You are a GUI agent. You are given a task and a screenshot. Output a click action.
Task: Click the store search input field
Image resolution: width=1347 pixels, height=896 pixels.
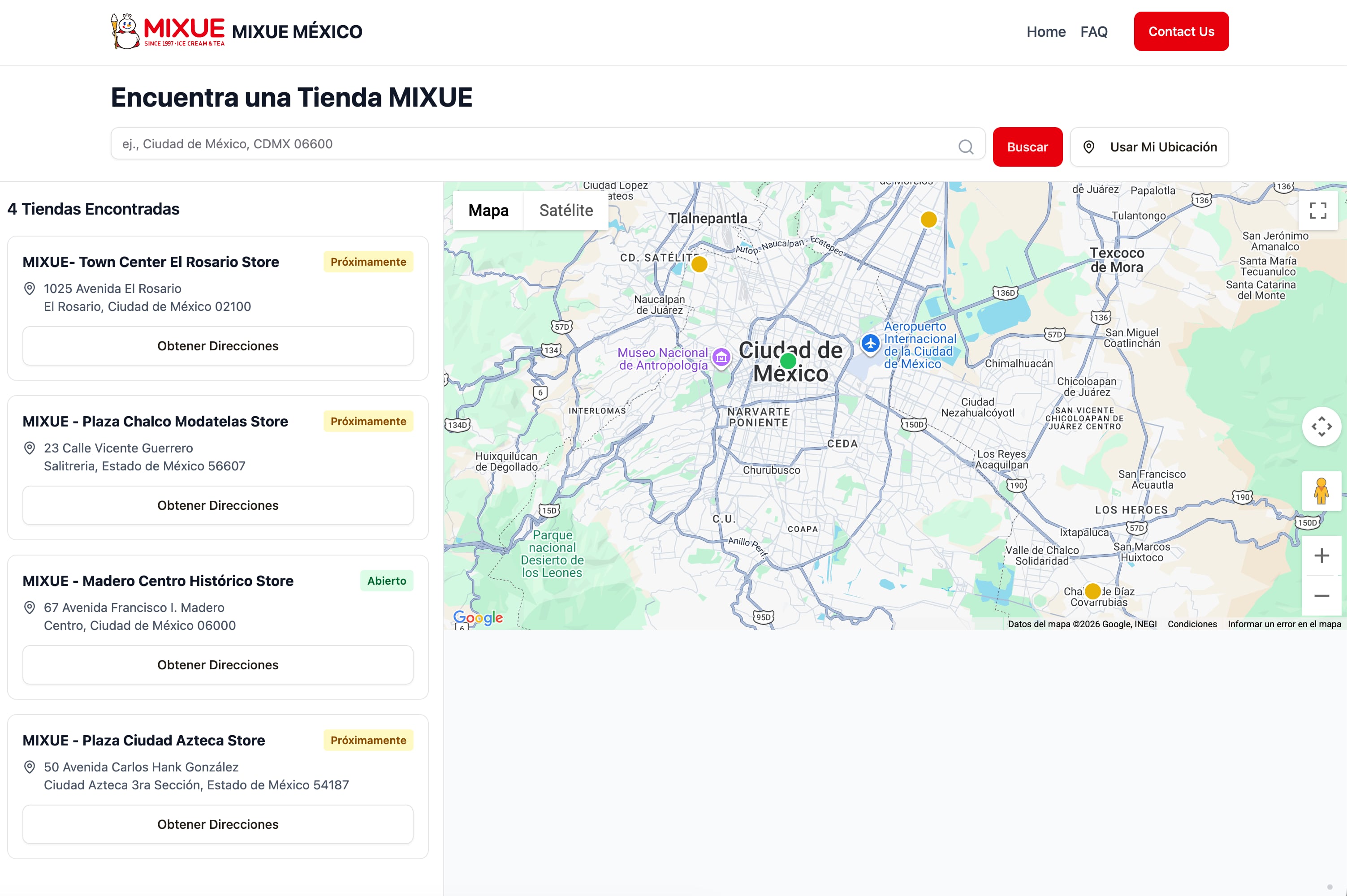(x=514, y=144)
